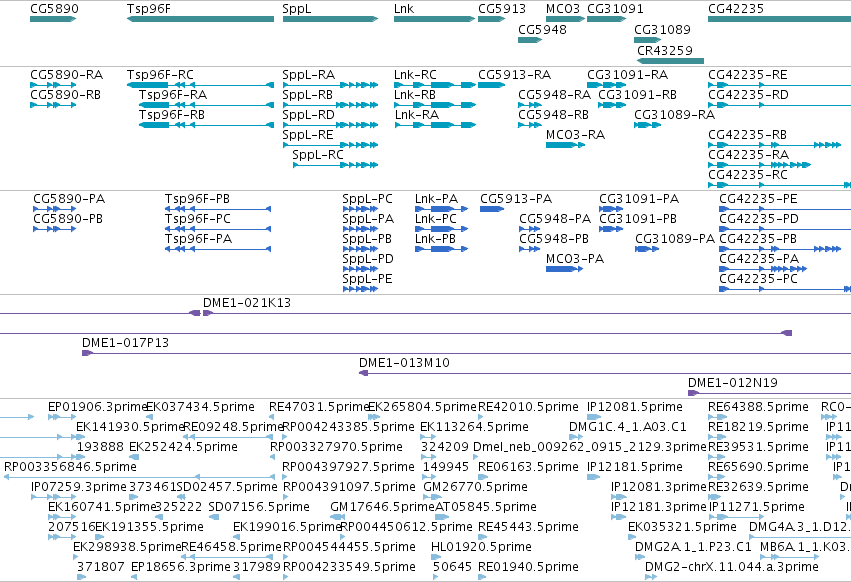Select gene CG5913
This screenshot has width=851, height=582.
pyautogui.click(x=492, y=19)
